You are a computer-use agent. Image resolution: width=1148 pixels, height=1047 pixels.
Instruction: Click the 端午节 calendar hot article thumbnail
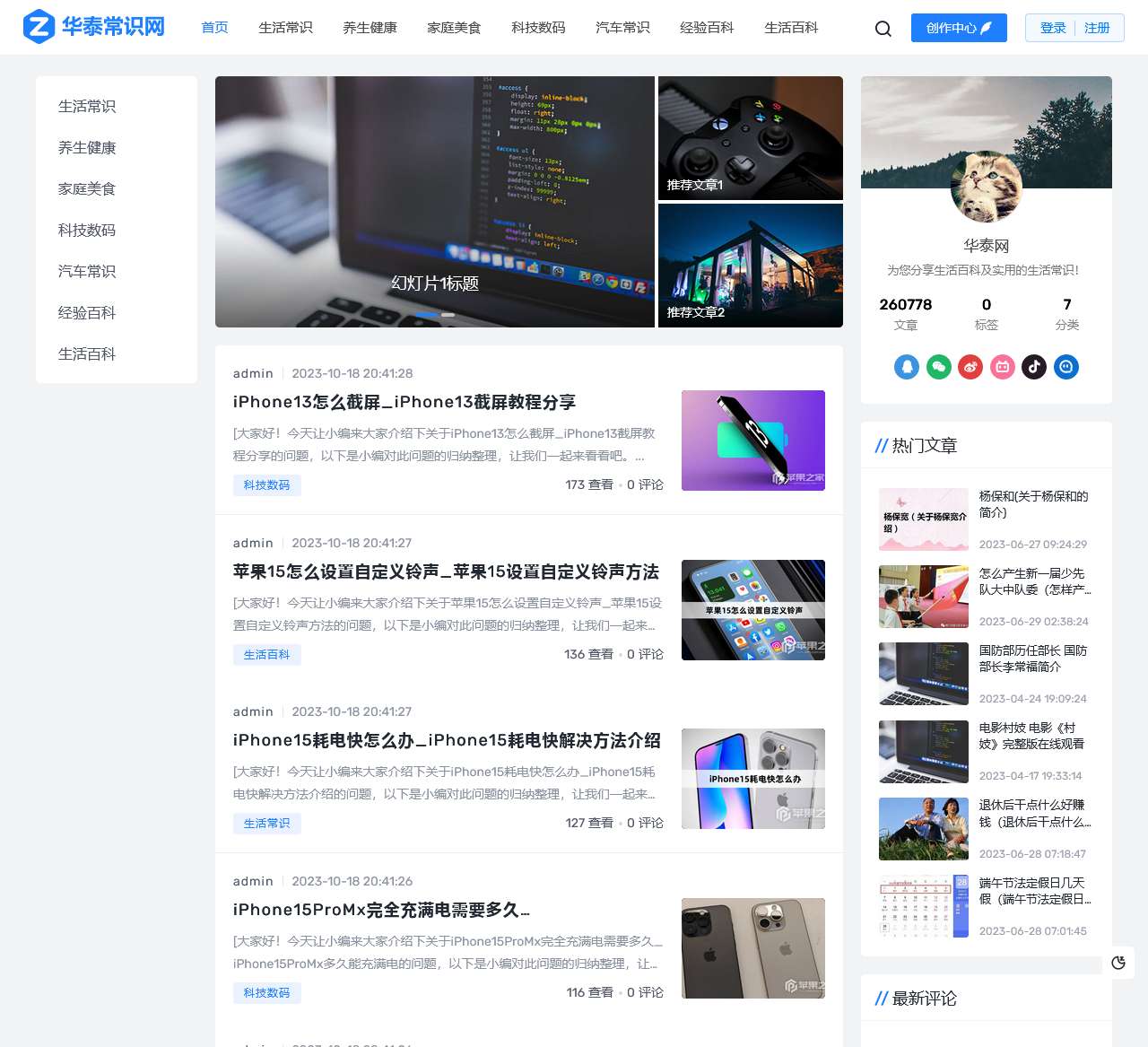924,906
